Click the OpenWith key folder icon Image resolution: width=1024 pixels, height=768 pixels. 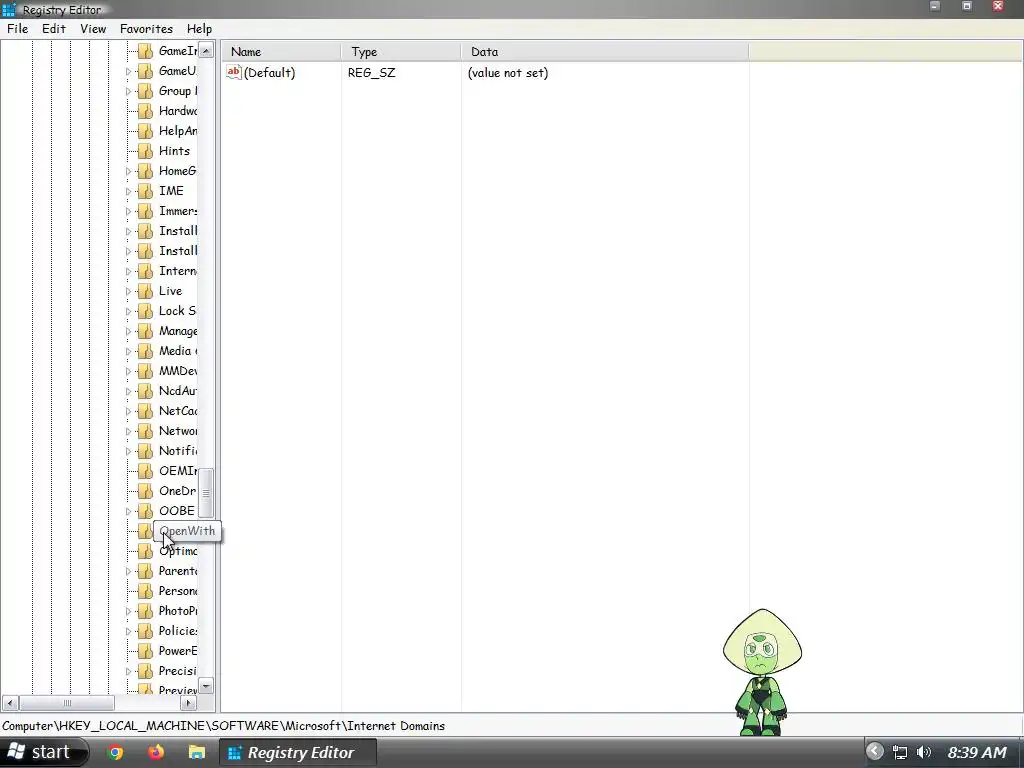pyautogui.click(x=145, y=531)
